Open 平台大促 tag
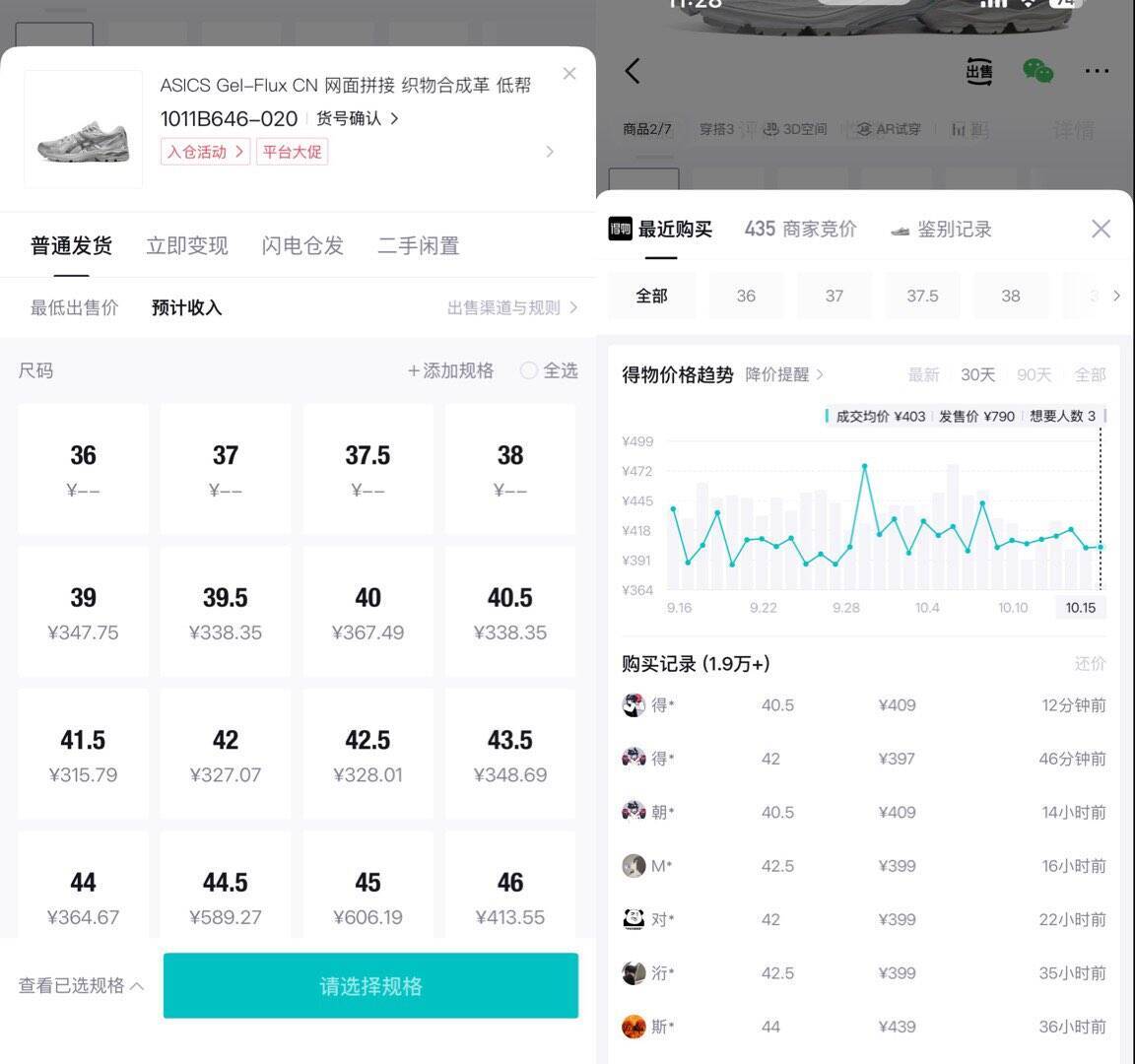This screenshot has width=1135, height=1064. pos(292,152)
